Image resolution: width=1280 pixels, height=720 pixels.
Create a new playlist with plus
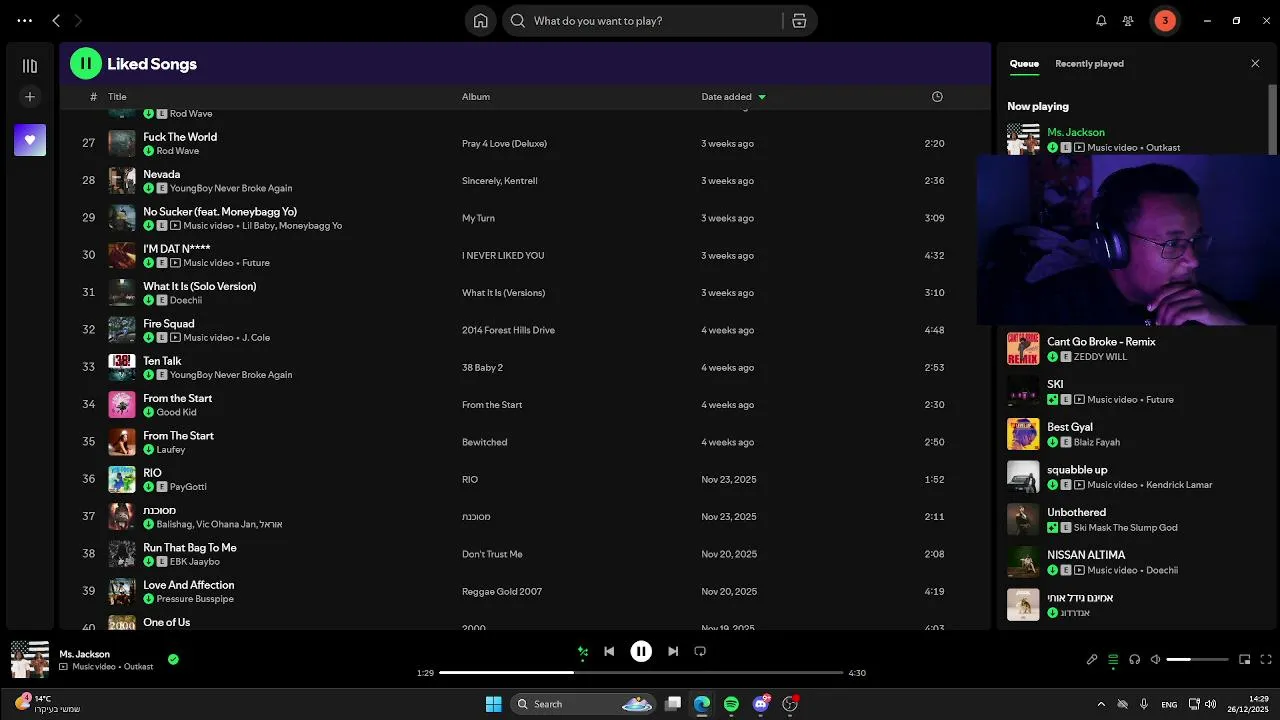[x=30, y=97]
